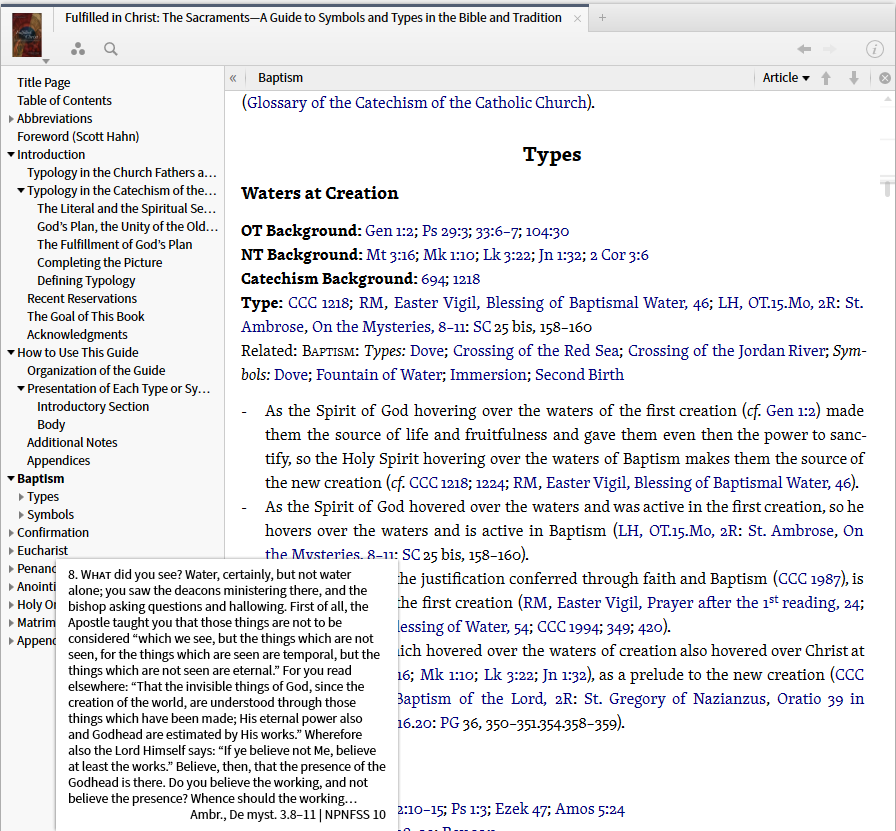Open The Literal and the Spiritual Senses entry
Viewport: 896px width, 831px height.
[x=126, y=209]
